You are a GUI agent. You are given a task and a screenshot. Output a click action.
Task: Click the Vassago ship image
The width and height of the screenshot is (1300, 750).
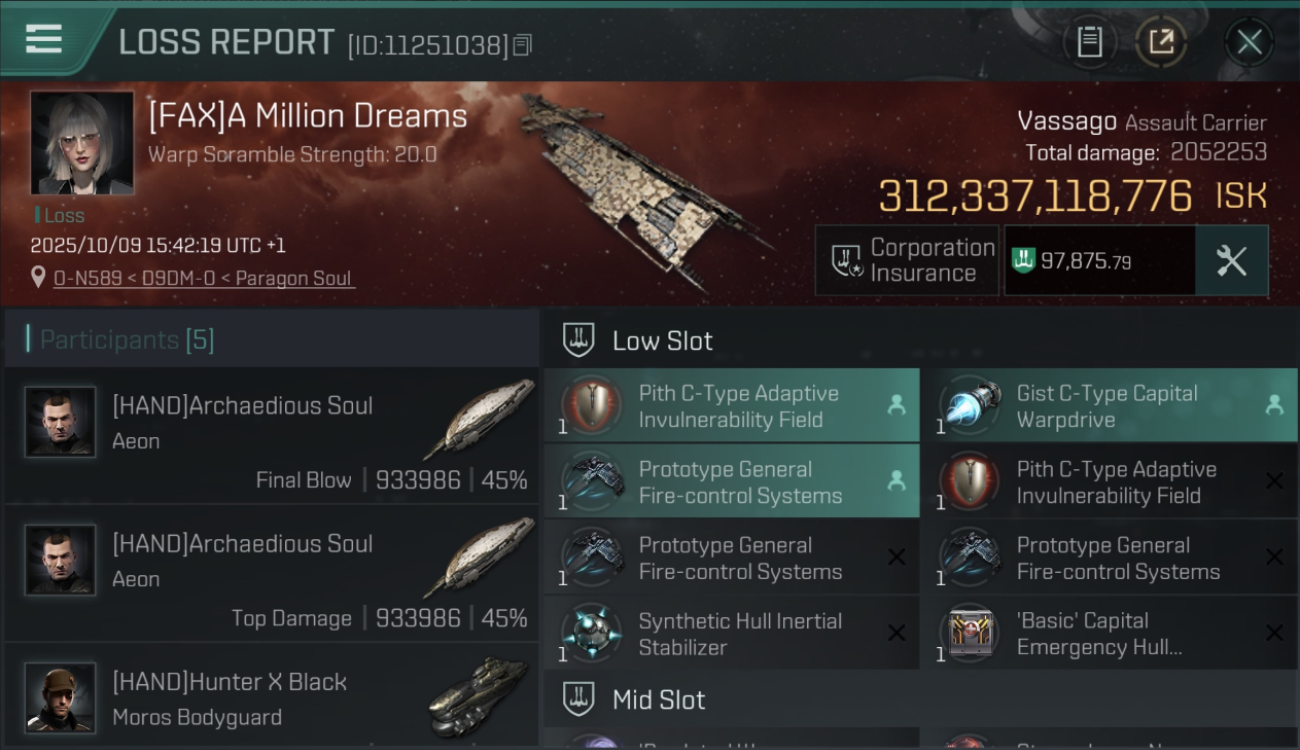pyautogui.click(x=640, y=190)
